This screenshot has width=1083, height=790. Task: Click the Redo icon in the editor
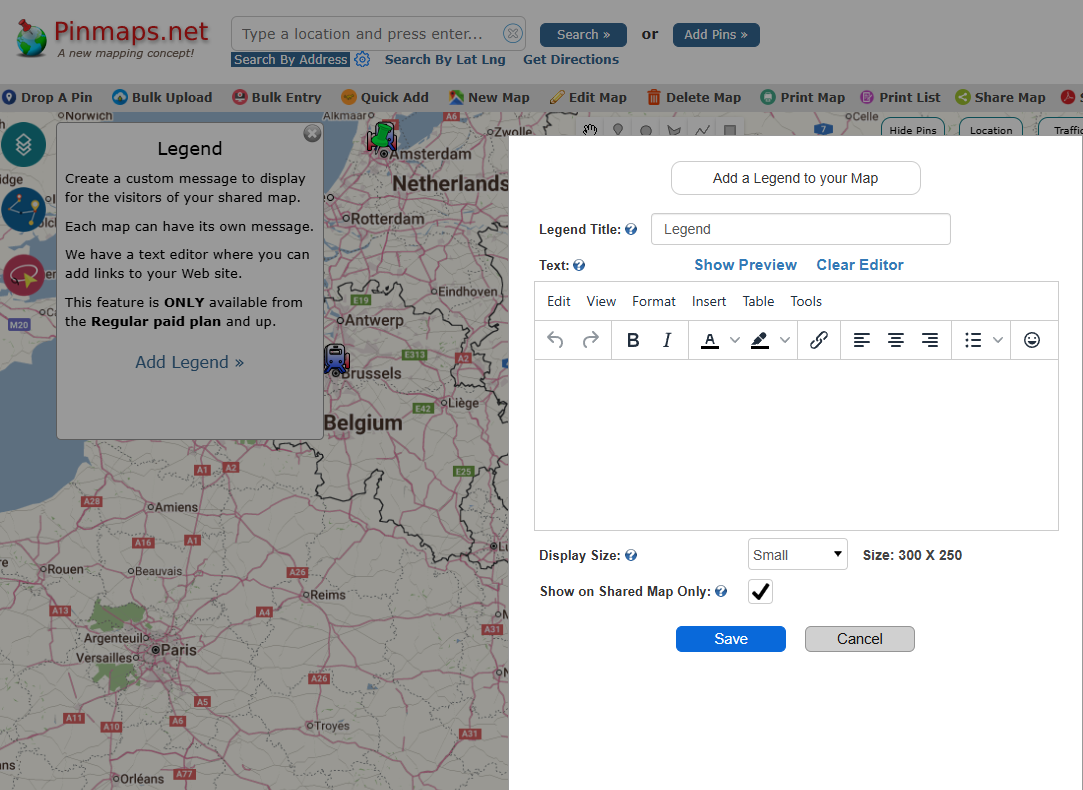[591, 340]
